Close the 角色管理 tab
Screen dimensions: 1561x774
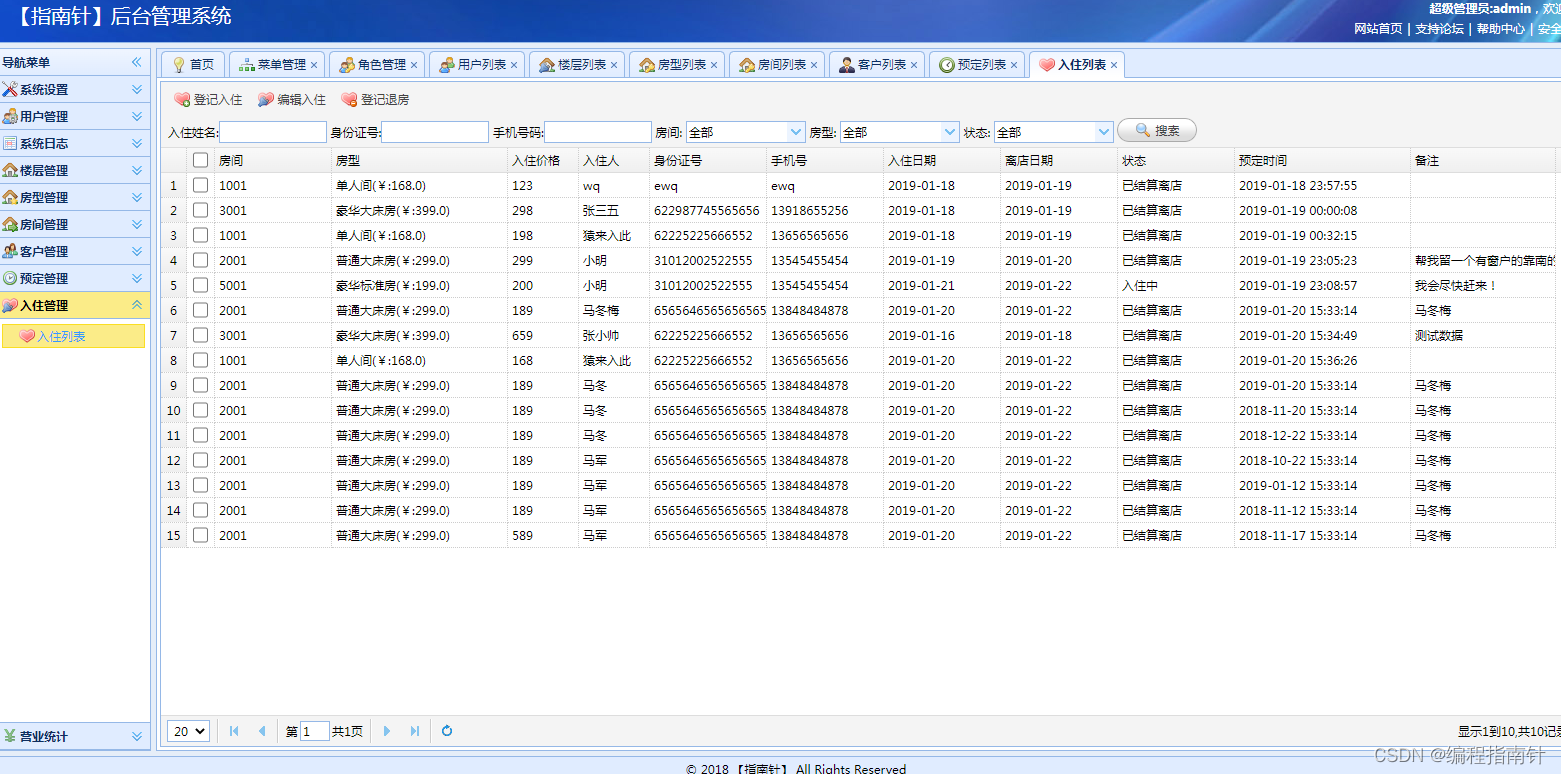(x=414, y=65)
